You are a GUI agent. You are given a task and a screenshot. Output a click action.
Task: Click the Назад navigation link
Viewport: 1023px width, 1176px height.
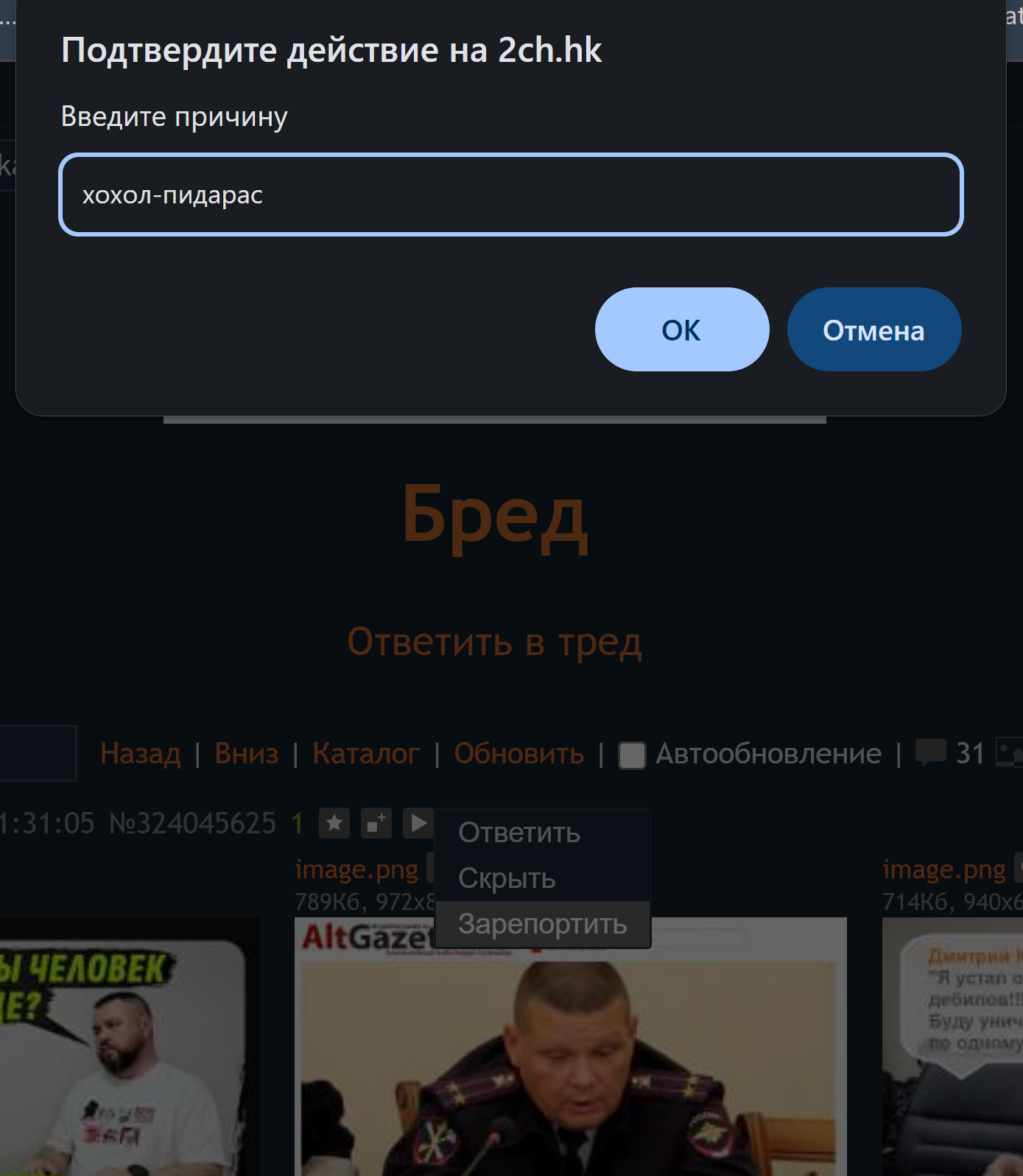coord(141,753)
